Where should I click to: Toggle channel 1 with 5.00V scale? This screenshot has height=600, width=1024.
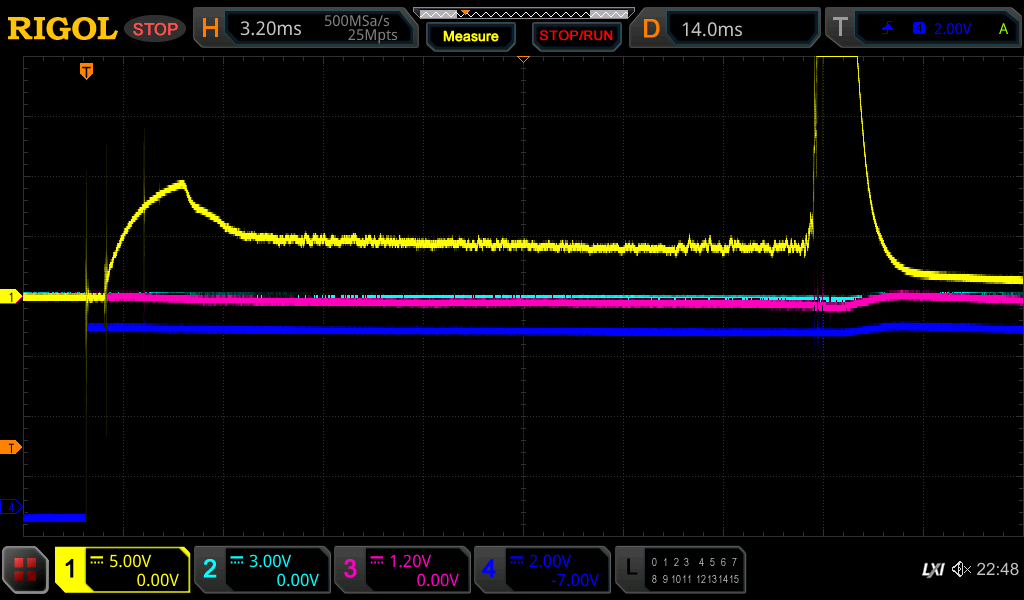(122, 569)
